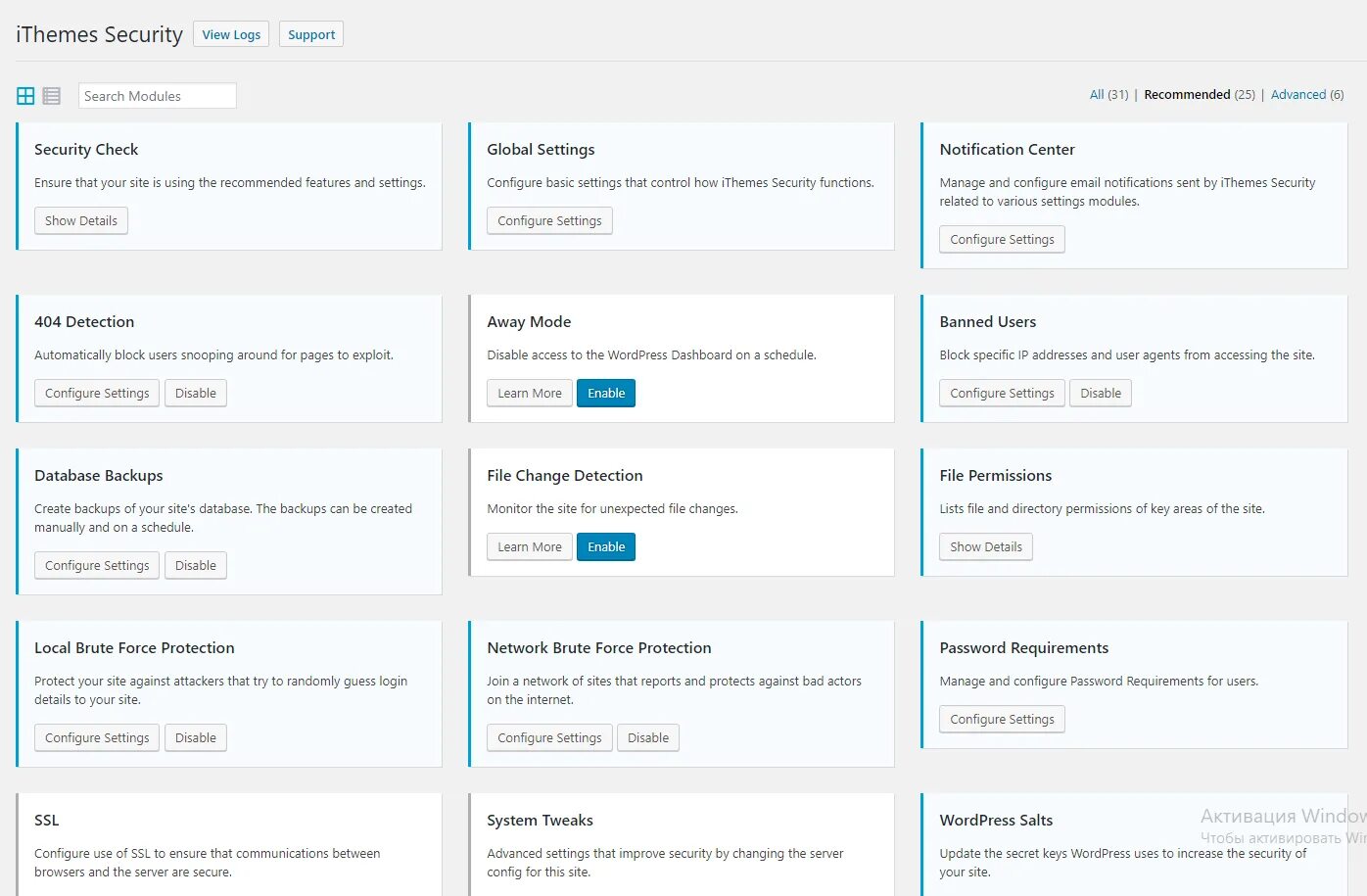Click the 'Monitor the site for unexpected file changes' description

click(x=612, y=509)
